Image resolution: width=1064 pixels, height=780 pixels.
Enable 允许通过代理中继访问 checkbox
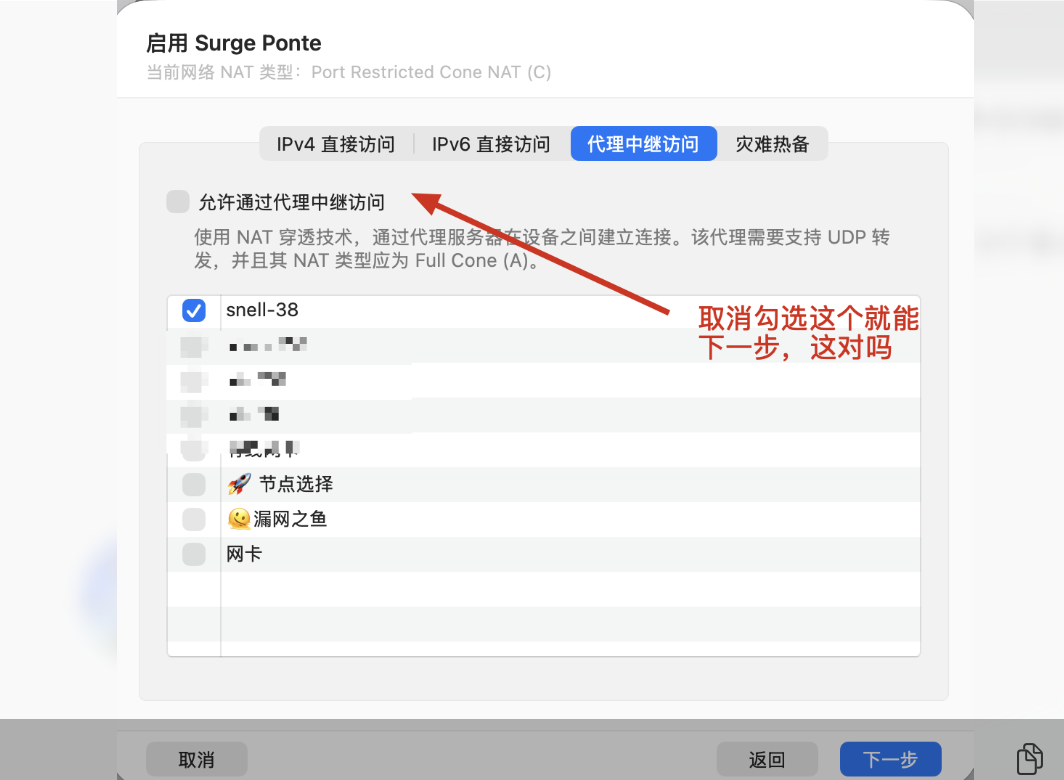pos(178,202)
